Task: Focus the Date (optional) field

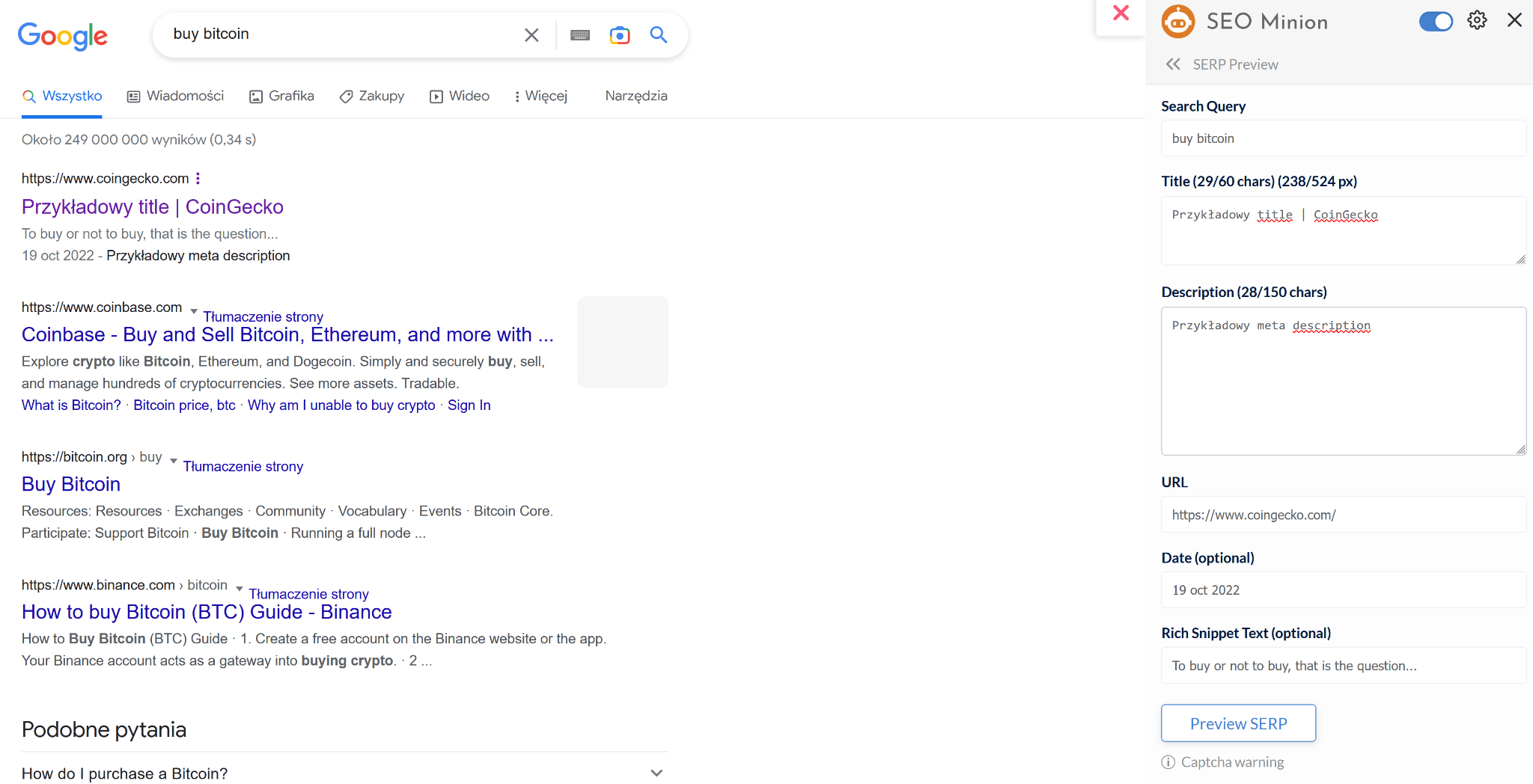Action: point(1343,590)
